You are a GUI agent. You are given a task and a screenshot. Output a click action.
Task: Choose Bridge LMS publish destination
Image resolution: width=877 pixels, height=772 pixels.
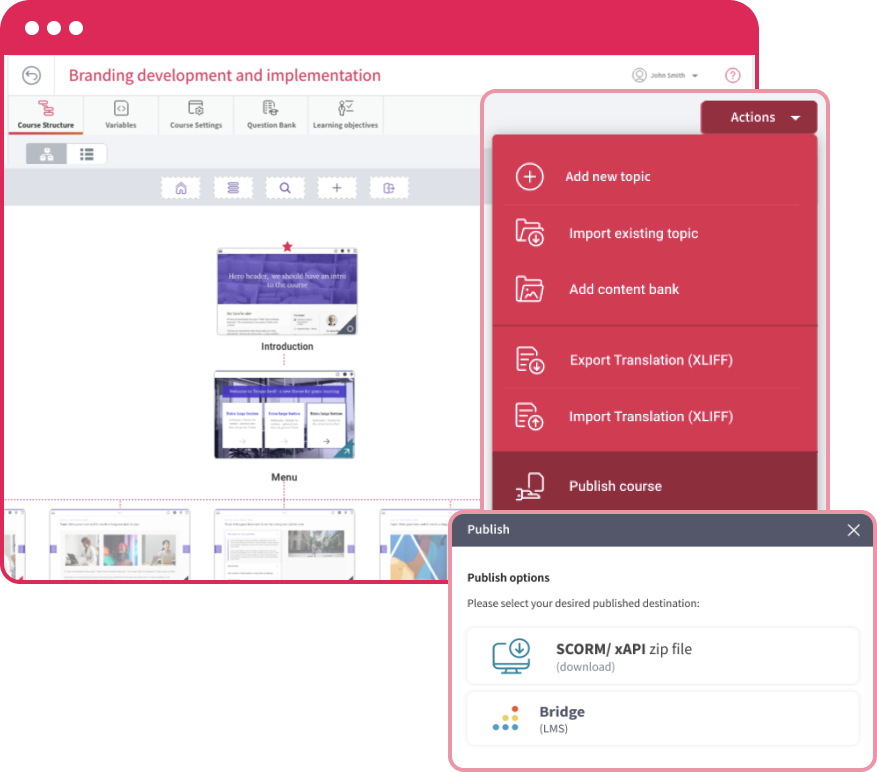662,718
